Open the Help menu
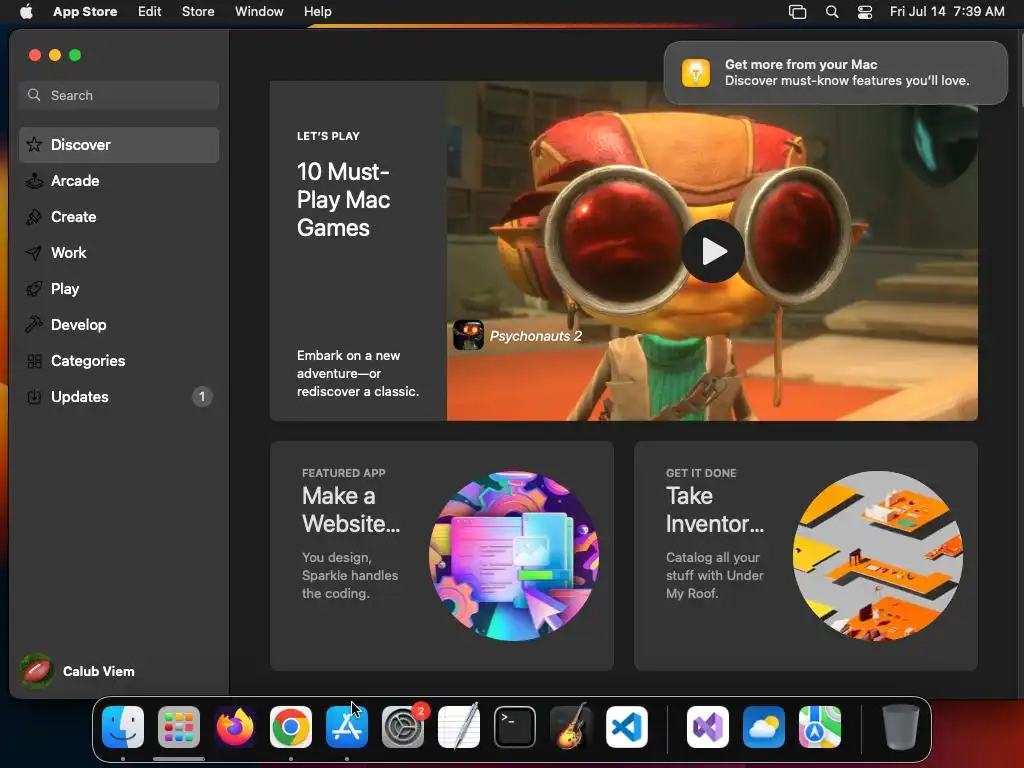The height and width of the screenshot is (768, 1024). (317, 11)
